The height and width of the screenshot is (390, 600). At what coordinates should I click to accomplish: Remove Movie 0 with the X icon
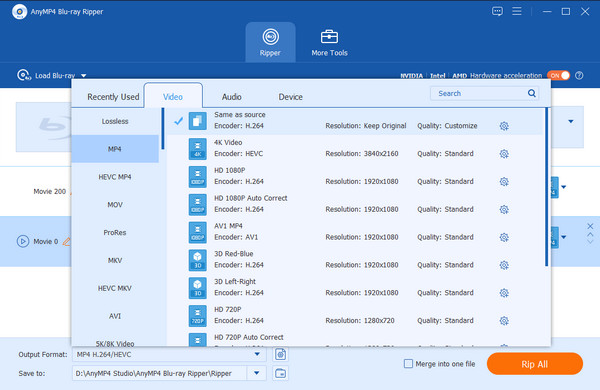[x=590, y=226]
